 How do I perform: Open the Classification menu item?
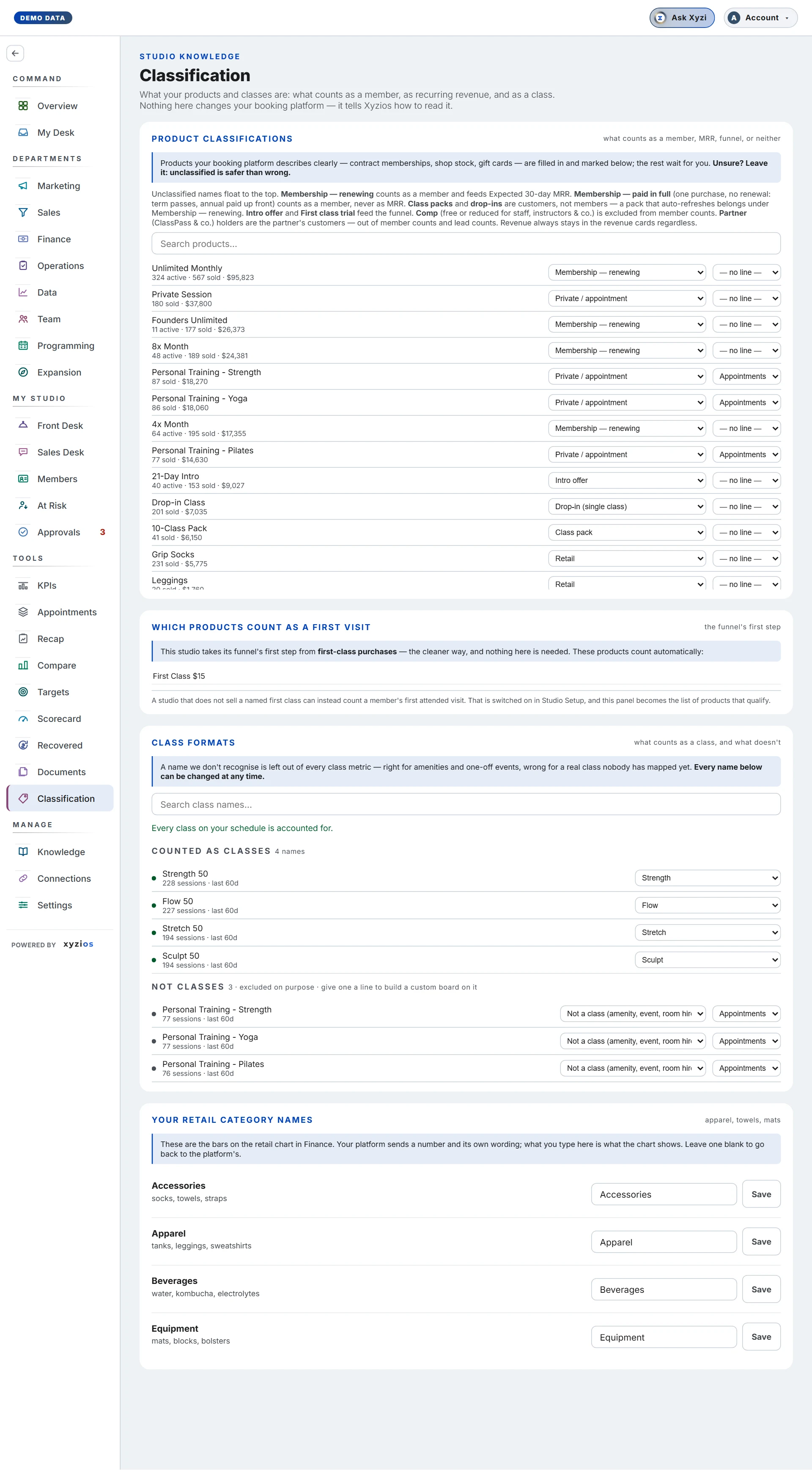(x=60, y=798)
